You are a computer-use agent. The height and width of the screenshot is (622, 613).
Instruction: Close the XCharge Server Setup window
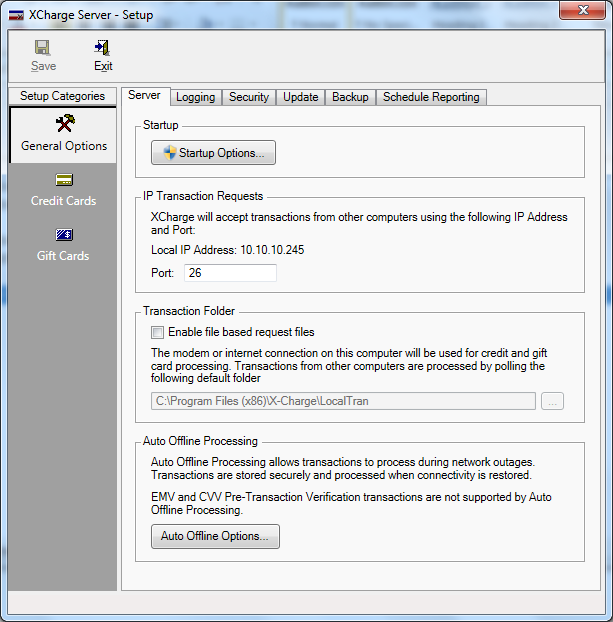click(x=582, y=10)
